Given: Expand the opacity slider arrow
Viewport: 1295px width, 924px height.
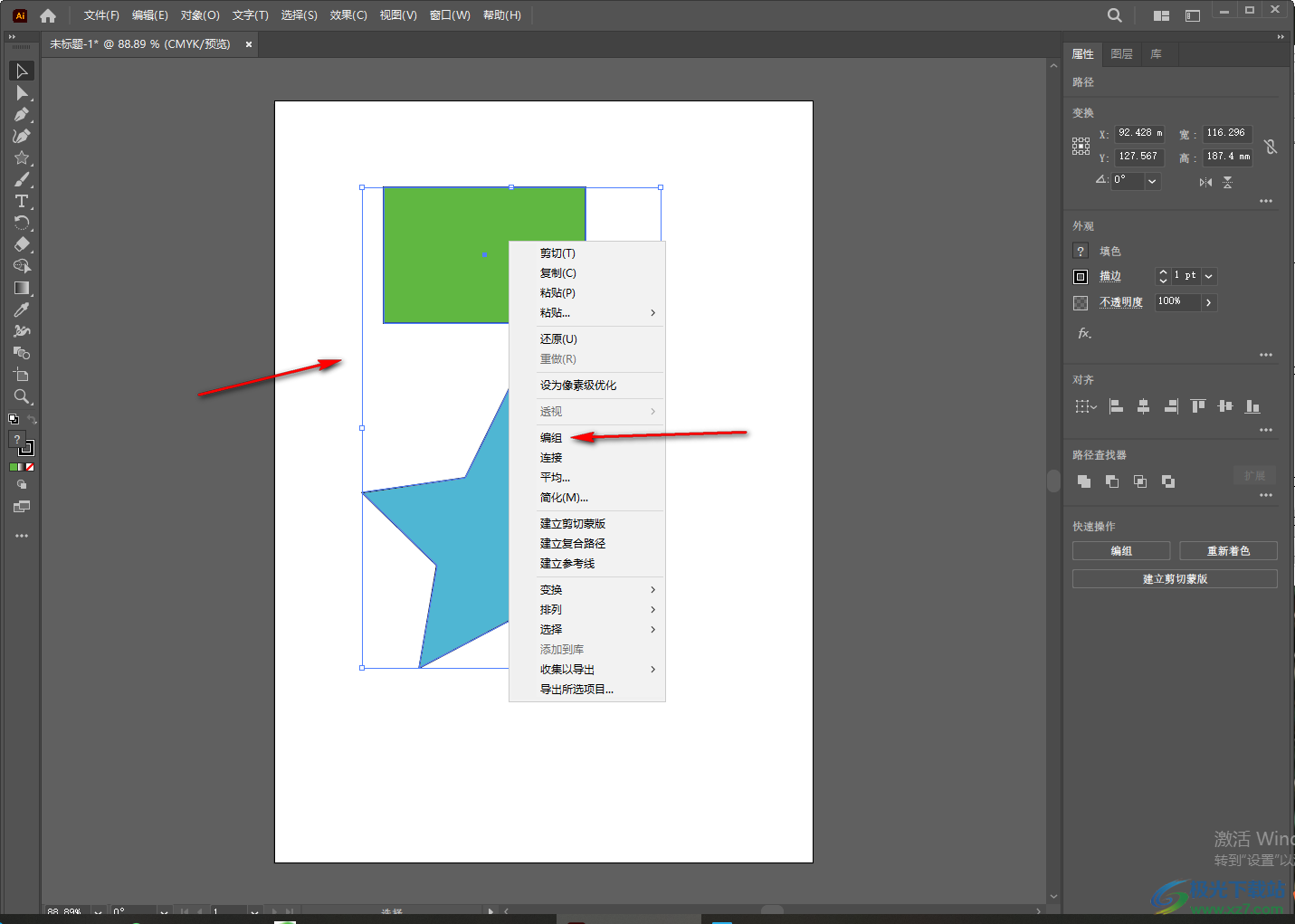Looking at the screenshot, I should pos(1209,302).
